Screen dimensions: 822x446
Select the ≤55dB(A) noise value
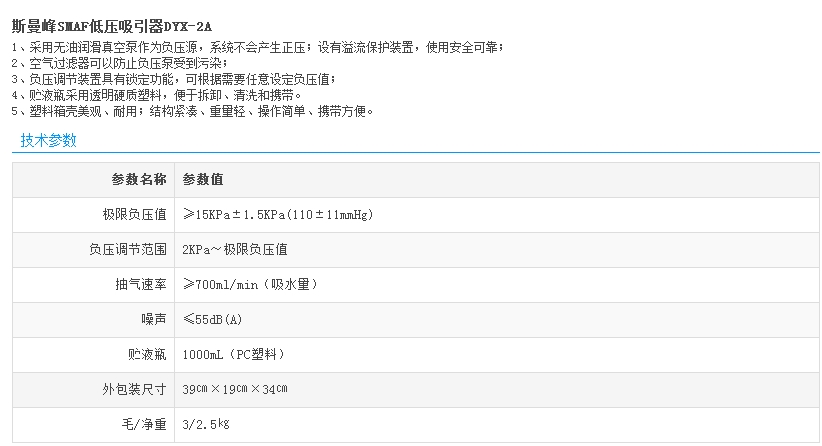pos(213,319)
